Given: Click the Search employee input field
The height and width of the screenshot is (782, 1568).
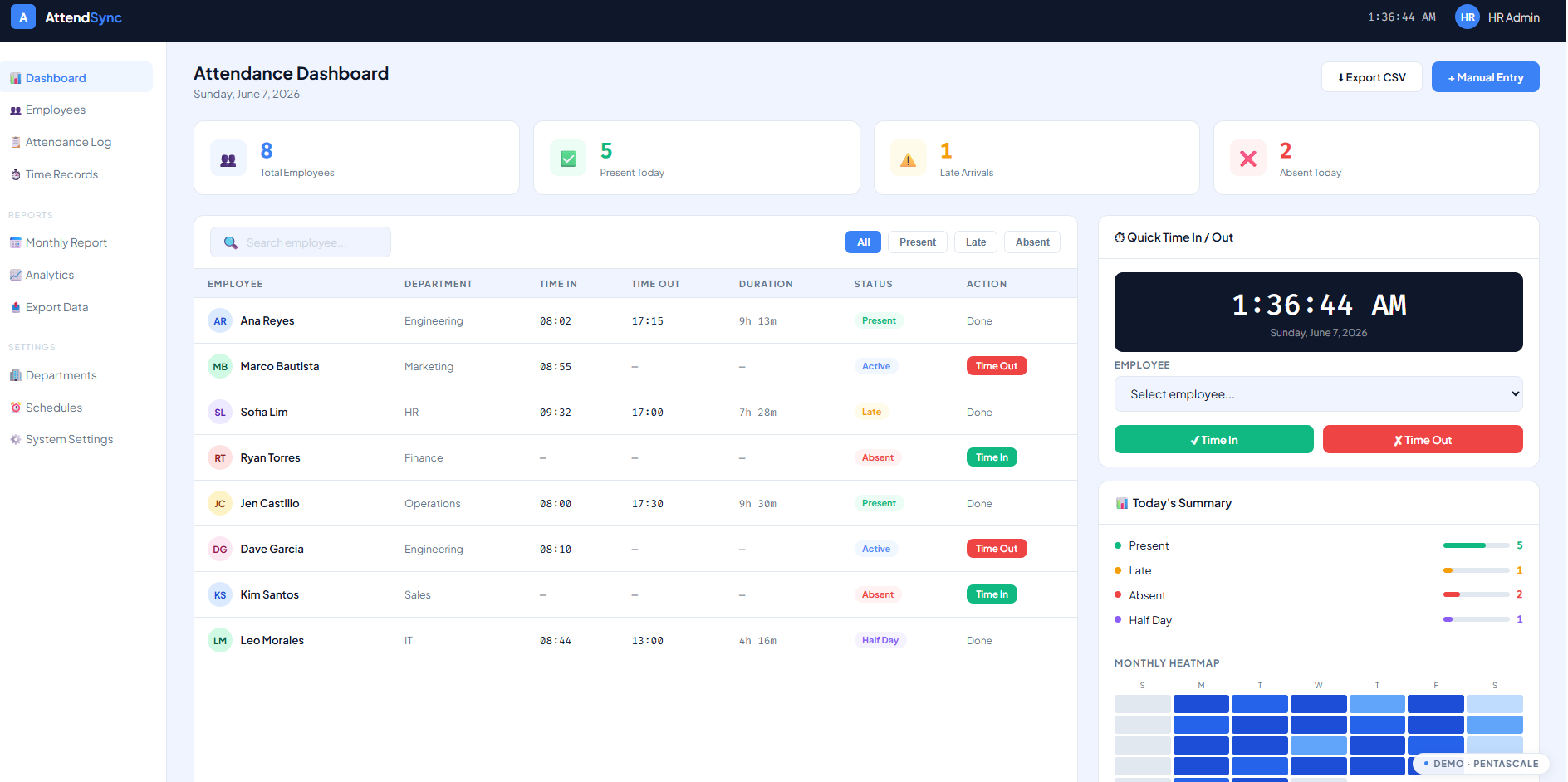Looking at the screenshot, I should tap(301, 242).
